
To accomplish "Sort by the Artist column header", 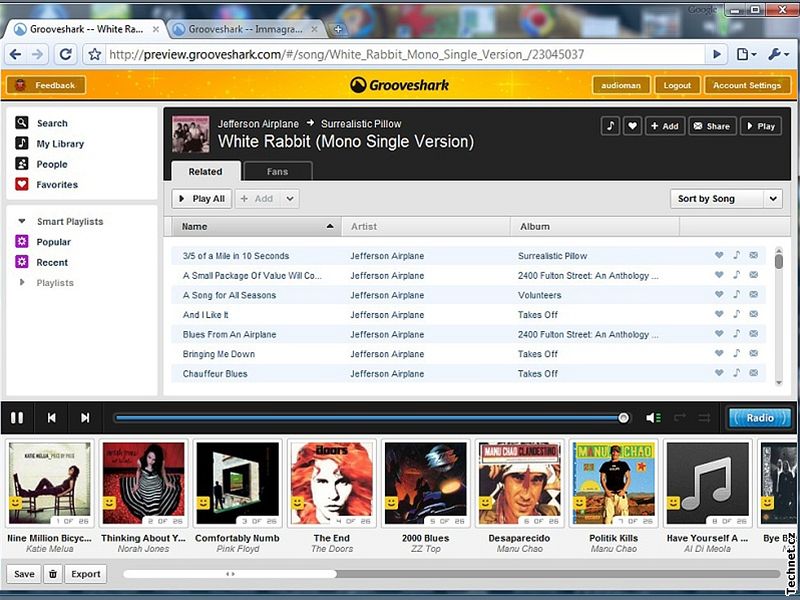I will click(x=426, y=227).
